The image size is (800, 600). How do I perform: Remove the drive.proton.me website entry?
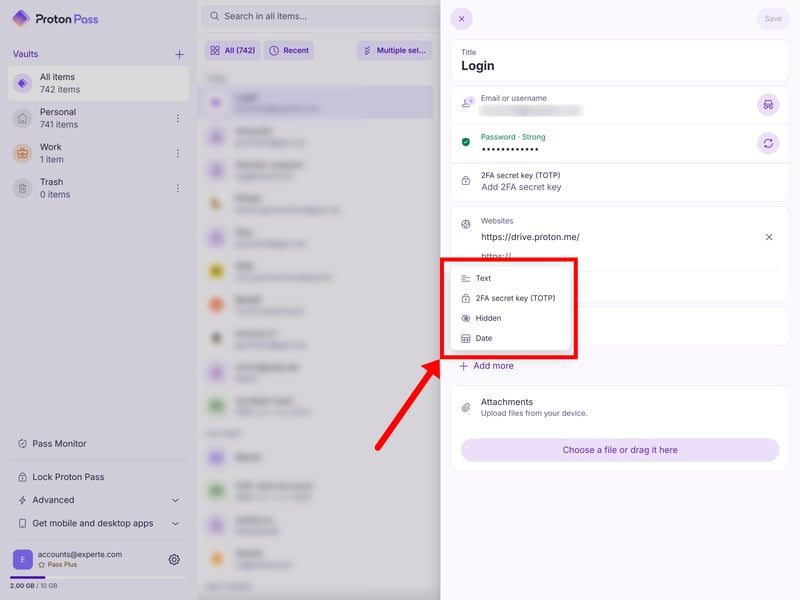(769, 237)
